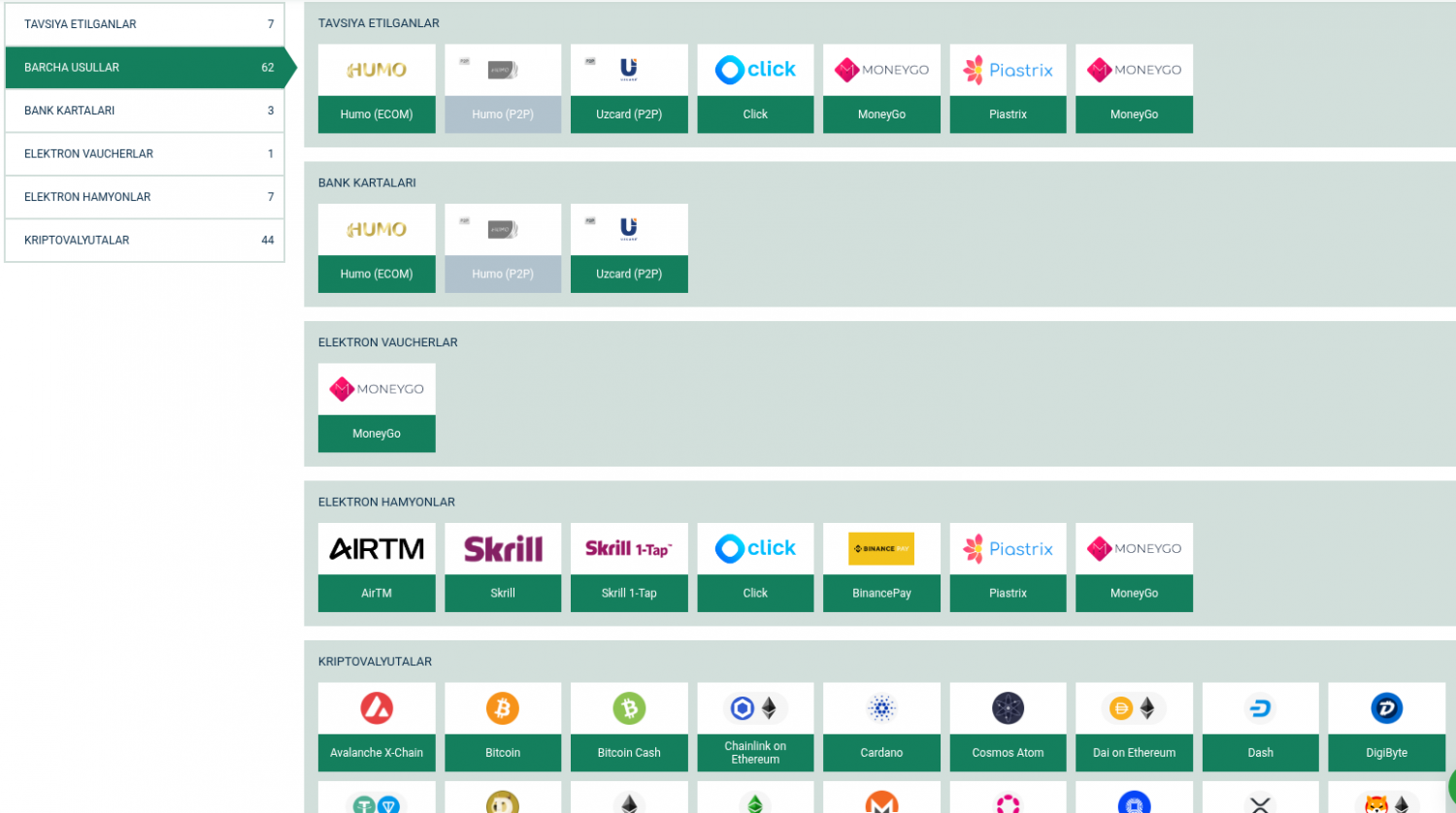
Task: Switch to Bank Kartalari category
Action: click(145, 111)
